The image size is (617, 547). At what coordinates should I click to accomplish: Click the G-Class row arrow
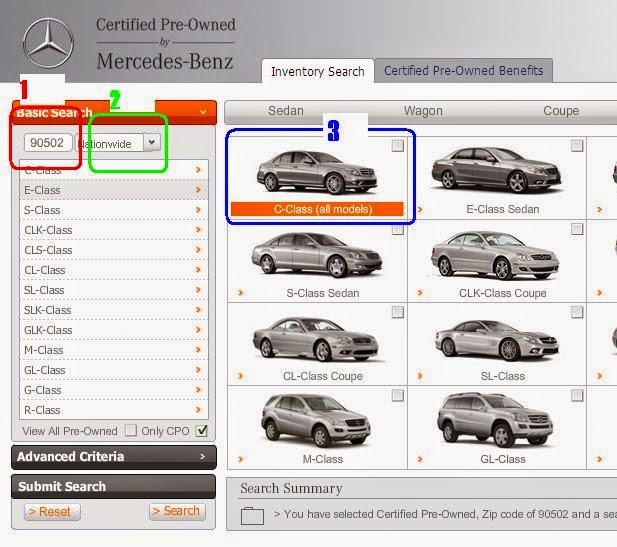coord(198,390)
